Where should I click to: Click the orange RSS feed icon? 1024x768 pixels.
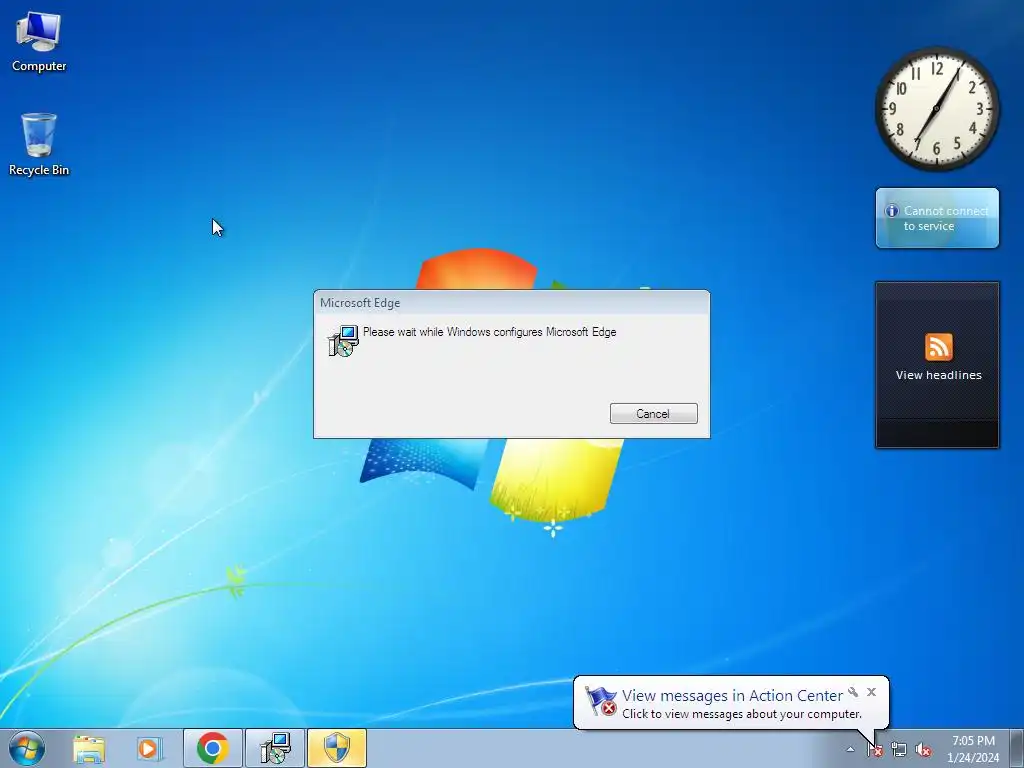938,347
